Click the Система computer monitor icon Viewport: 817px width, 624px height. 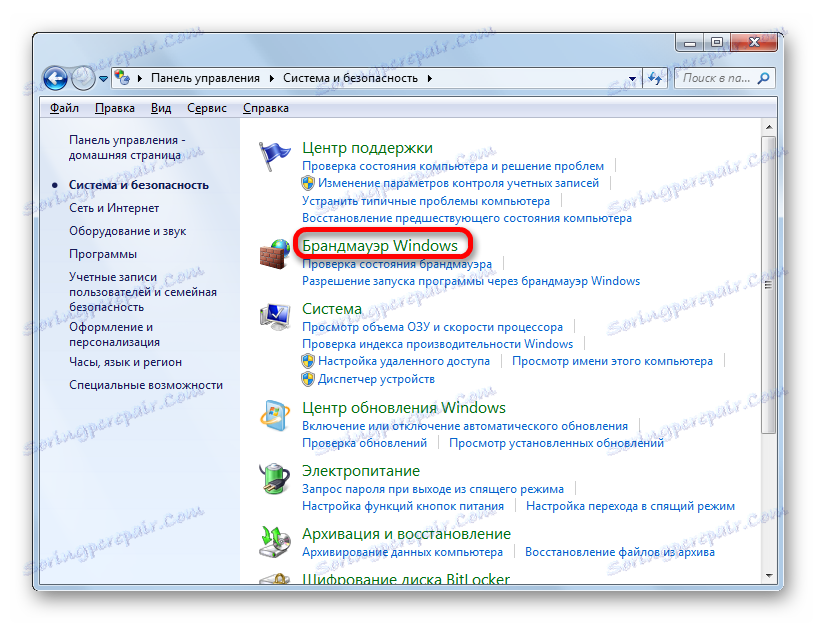point(275,317)
